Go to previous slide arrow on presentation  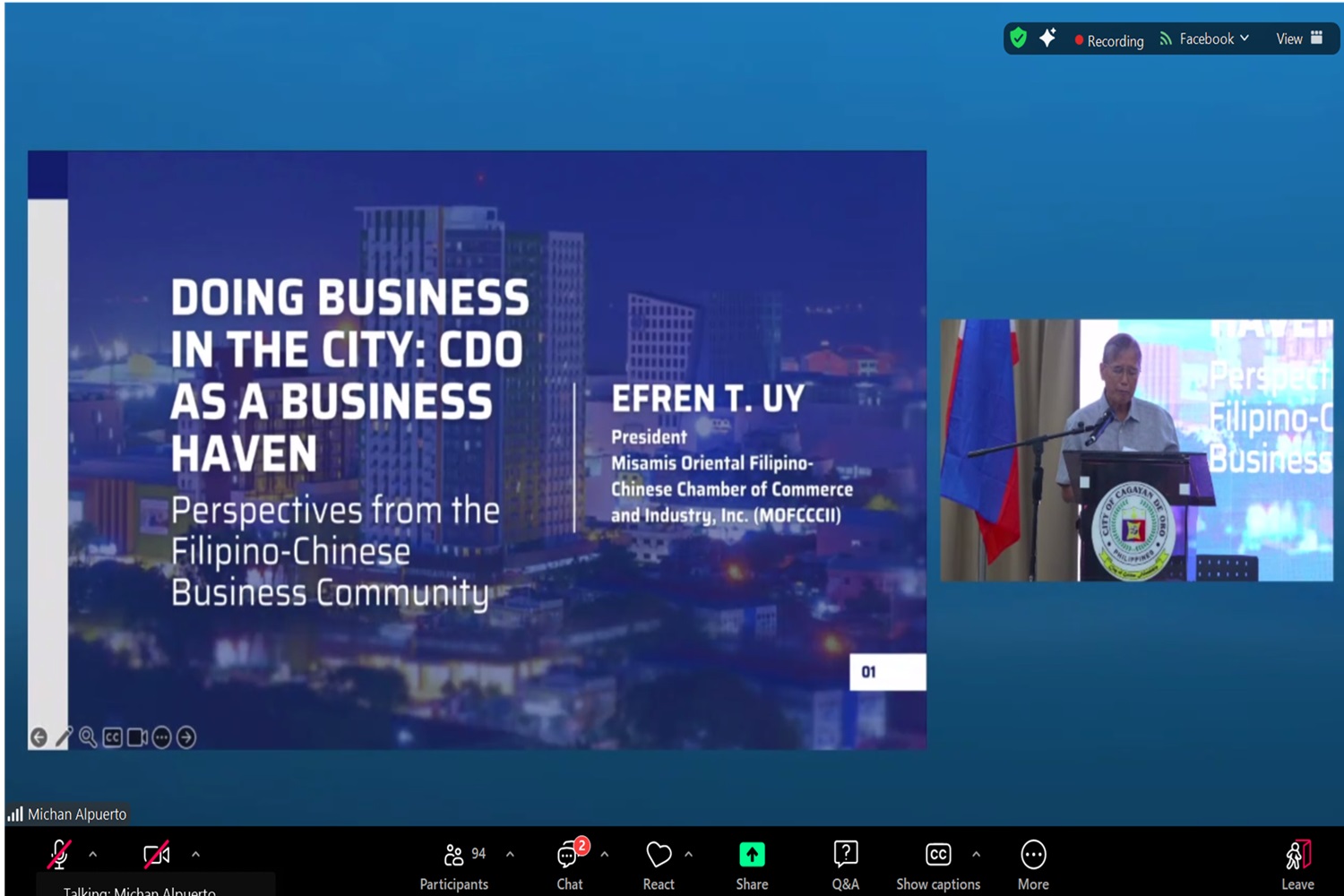click(39, 737)
